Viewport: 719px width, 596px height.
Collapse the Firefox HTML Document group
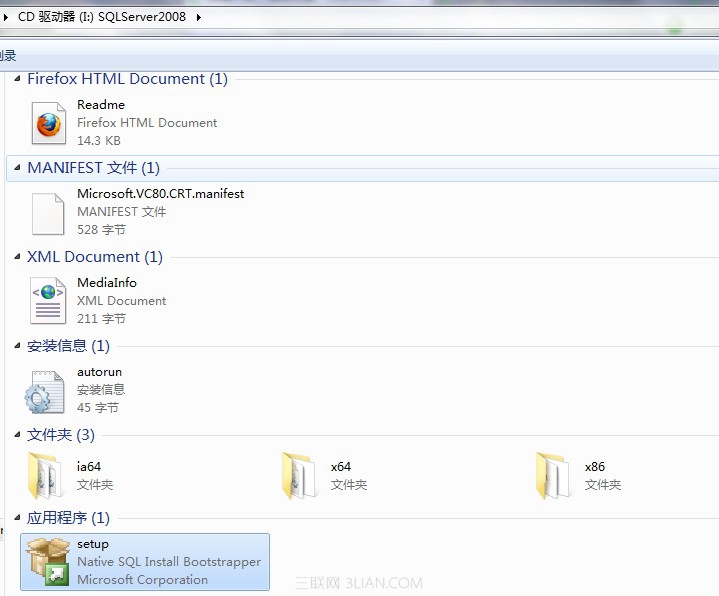point(17,79)
